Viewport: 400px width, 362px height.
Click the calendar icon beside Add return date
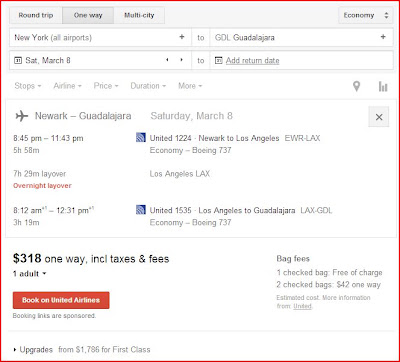coord(218,61)
